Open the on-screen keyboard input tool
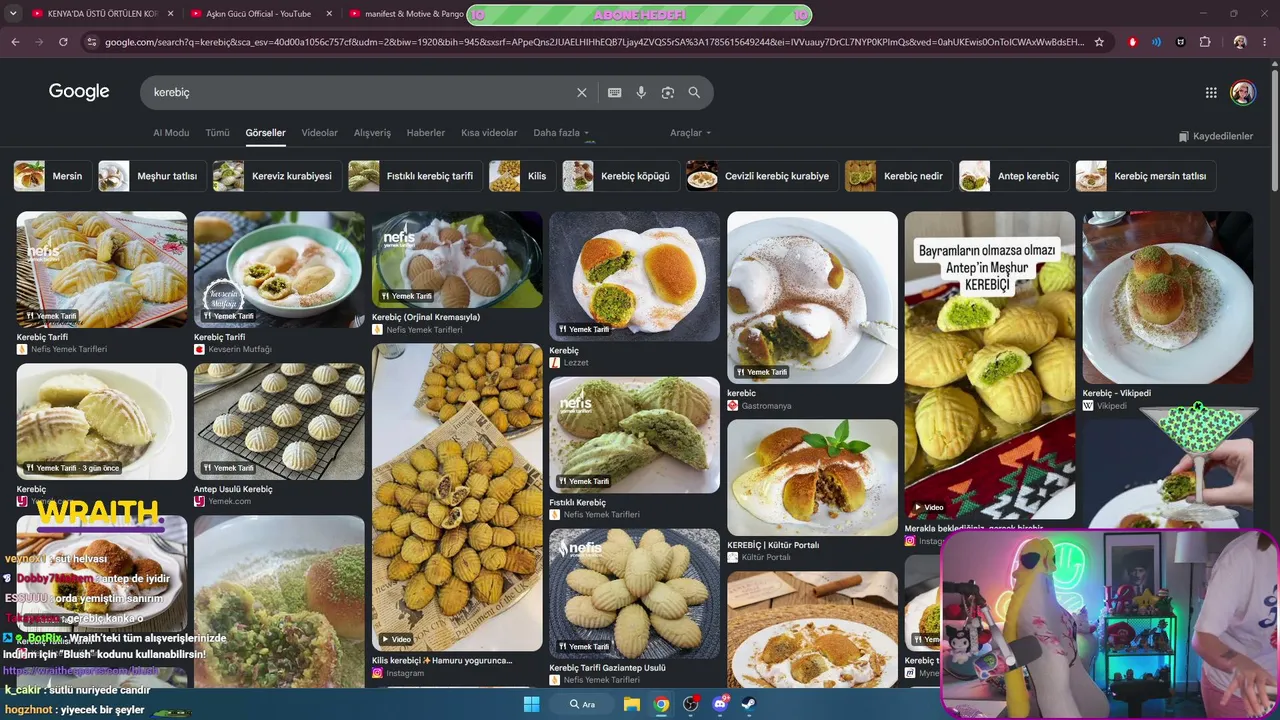 point(615,92)
